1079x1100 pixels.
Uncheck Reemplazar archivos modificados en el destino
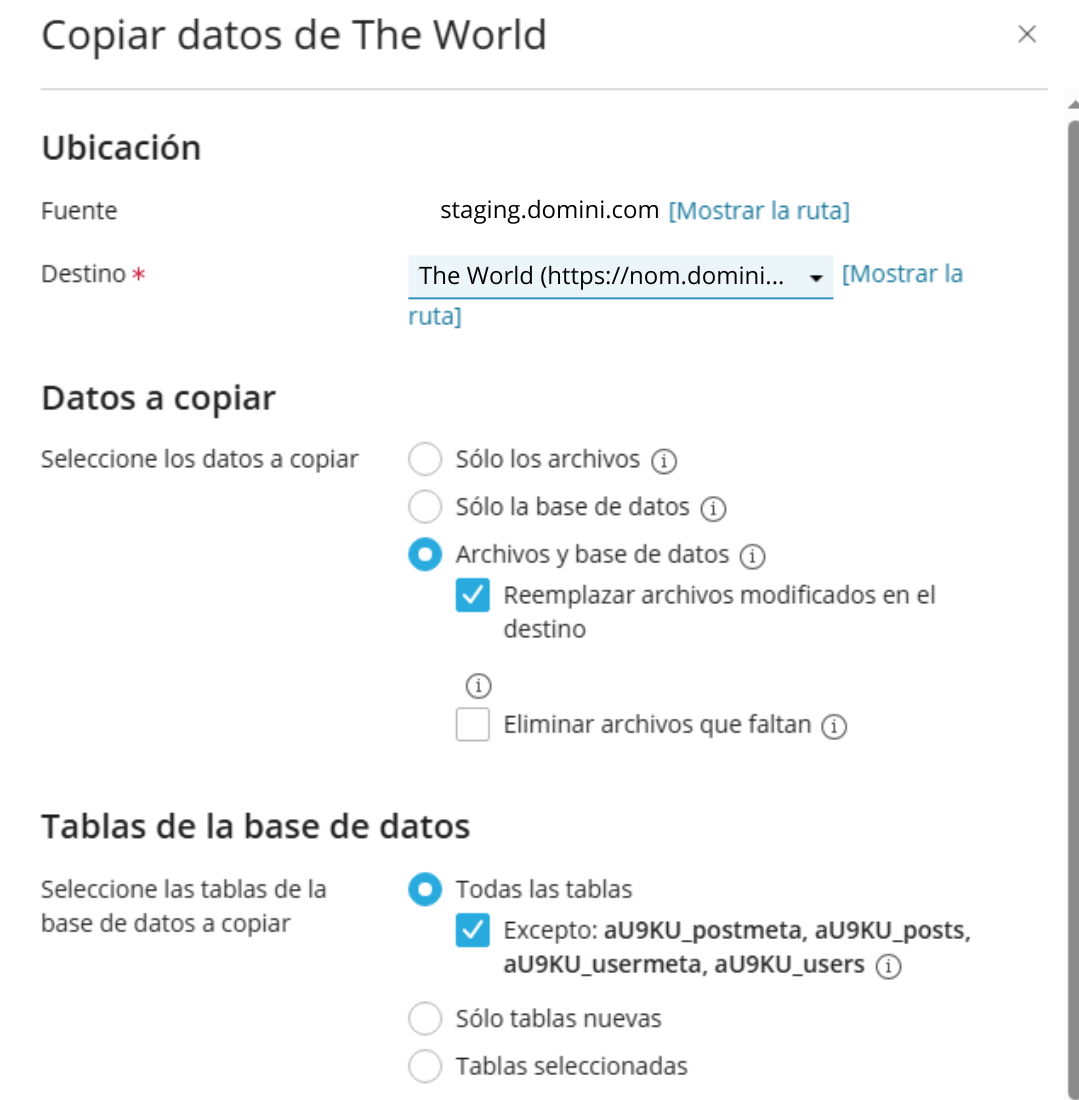click(x=473, y=596)
